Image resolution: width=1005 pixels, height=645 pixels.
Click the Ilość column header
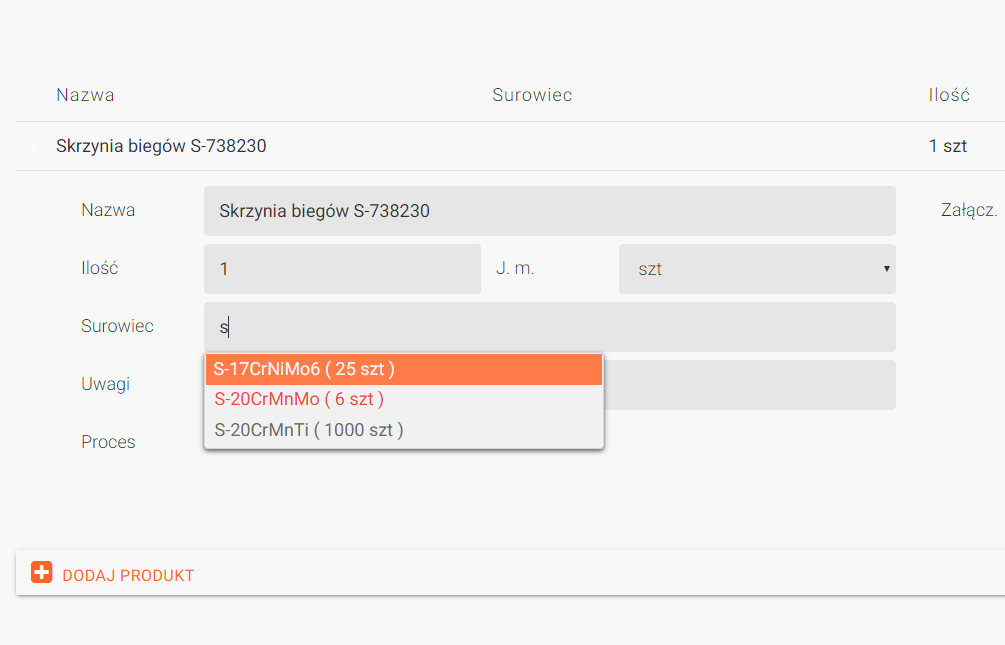pyautogui.click(x=949, y=95)
